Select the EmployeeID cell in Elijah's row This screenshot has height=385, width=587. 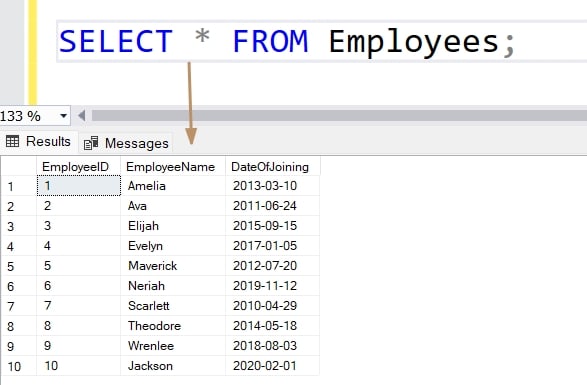tap(79, 226)
